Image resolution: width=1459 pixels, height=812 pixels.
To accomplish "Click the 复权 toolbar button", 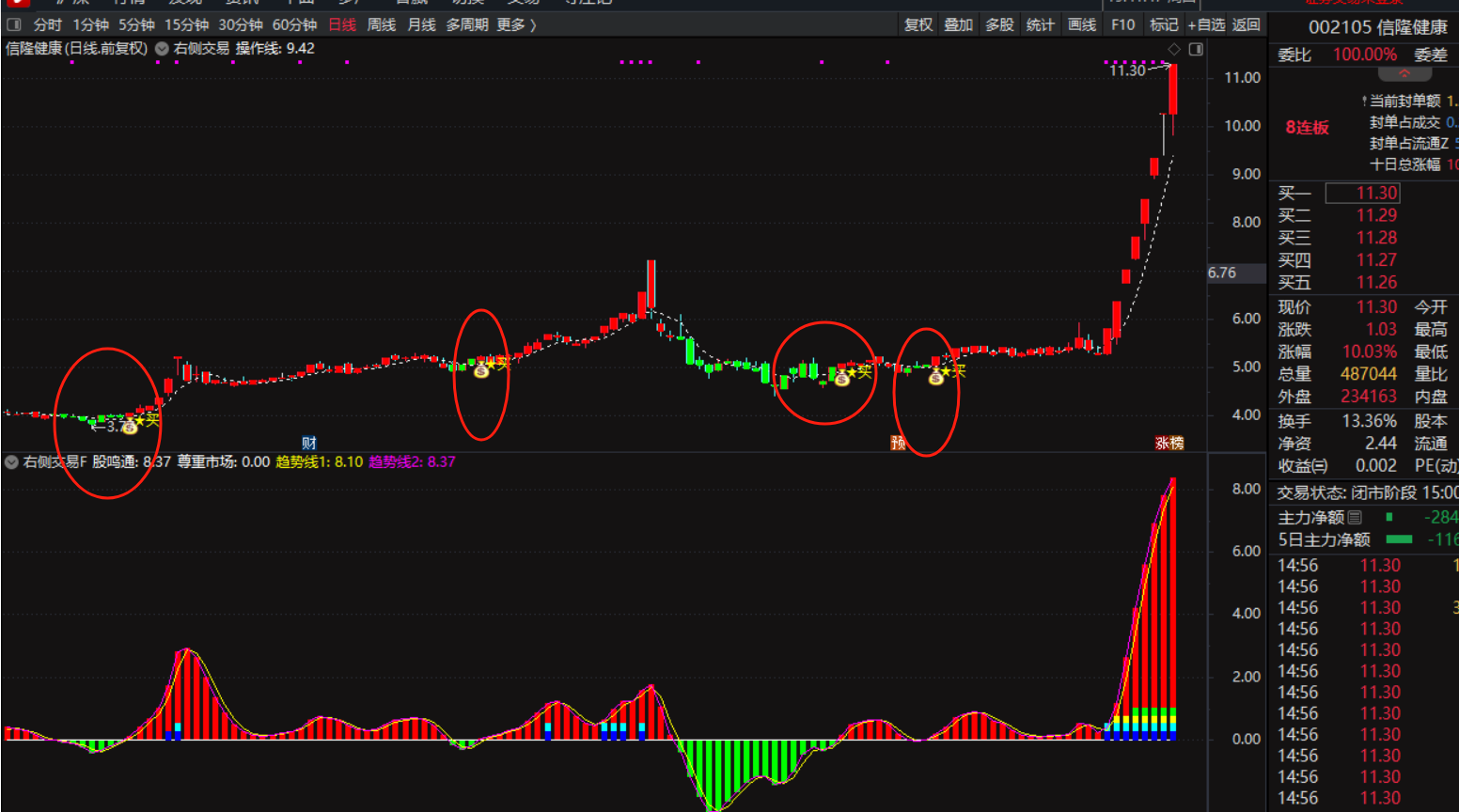I will 918,24.
